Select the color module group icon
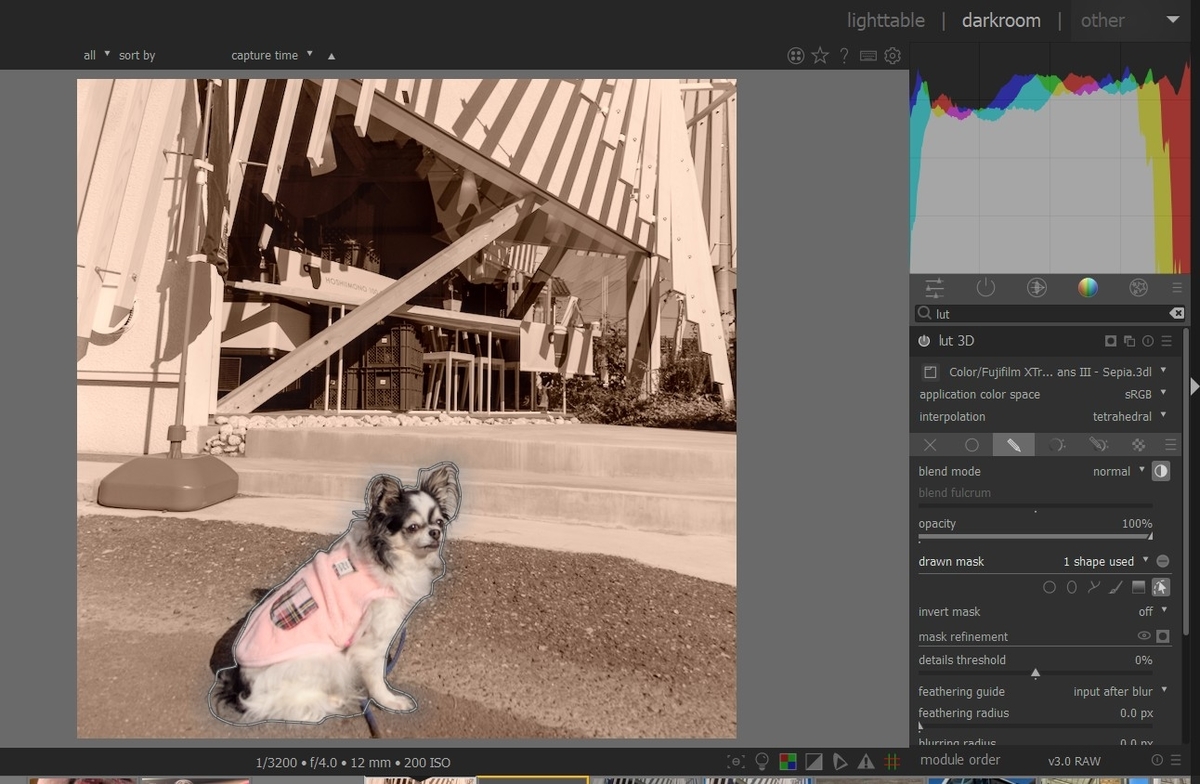 [x=1087, y=288]
